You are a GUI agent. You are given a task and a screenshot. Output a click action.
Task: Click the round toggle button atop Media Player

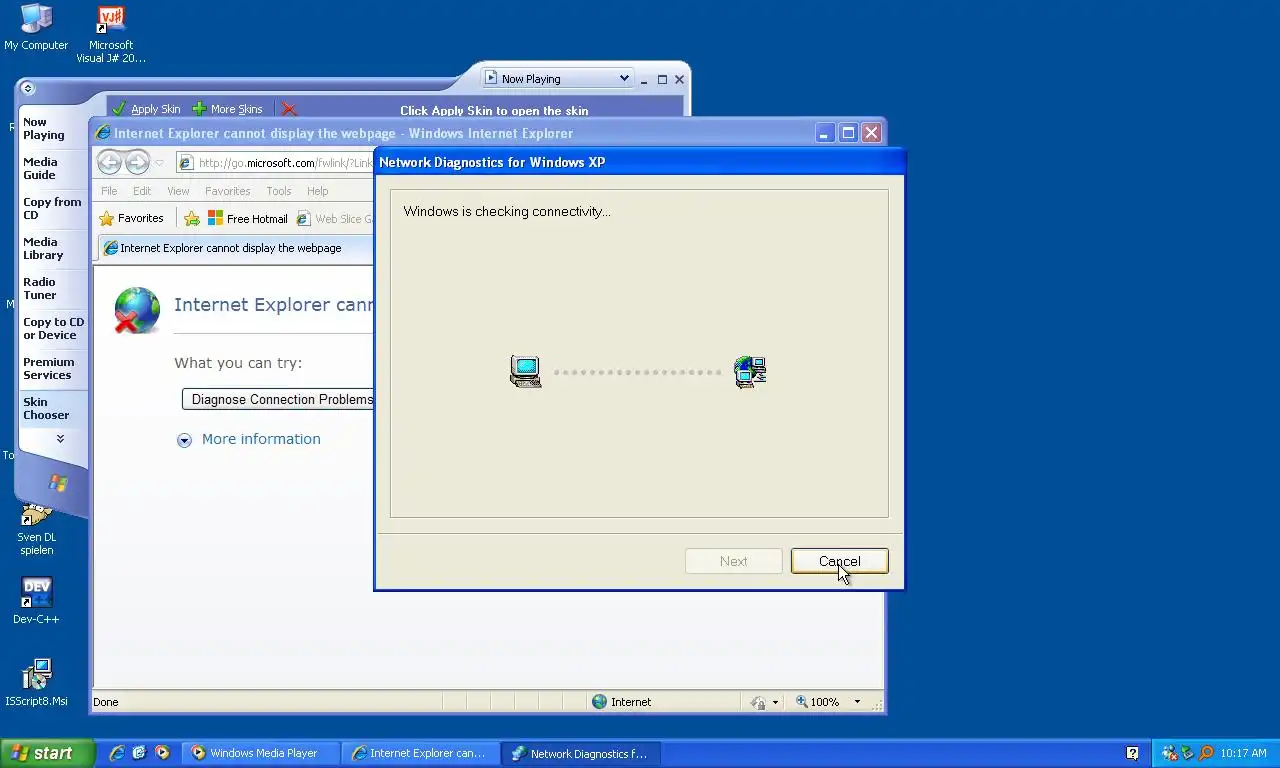pyautogui.click(x=28, y=88)
